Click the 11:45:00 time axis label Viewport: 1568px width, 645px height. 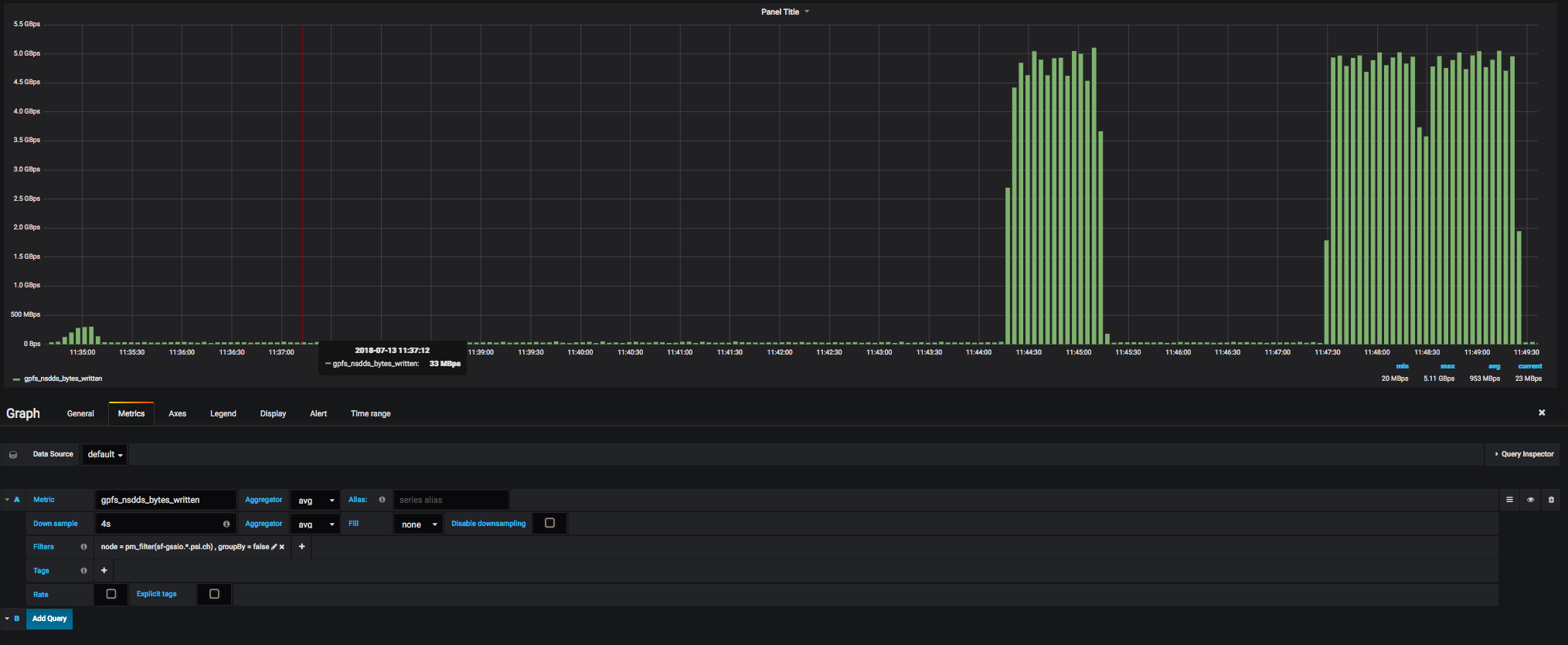(1079, 352)
